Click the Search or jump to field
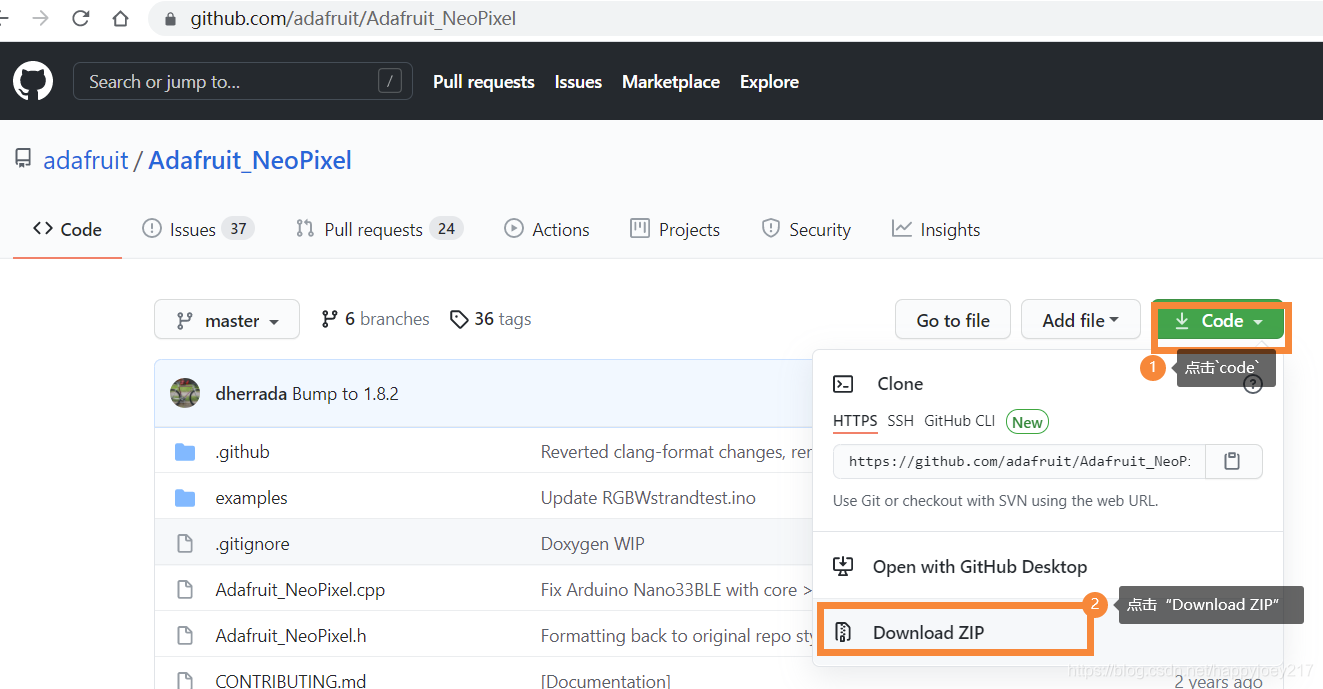Screen dimensions: 1323x689 pos(243,81)
